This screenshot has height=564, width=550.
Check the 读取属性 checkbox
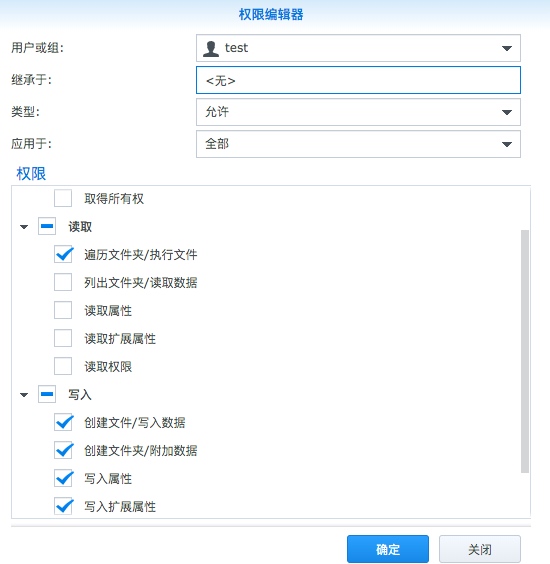click(x=63, y=310)
